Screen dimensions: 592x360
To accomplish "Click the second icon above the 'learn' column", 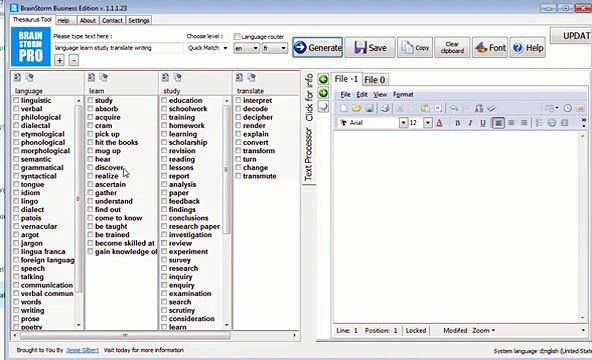I will (103, 77).
